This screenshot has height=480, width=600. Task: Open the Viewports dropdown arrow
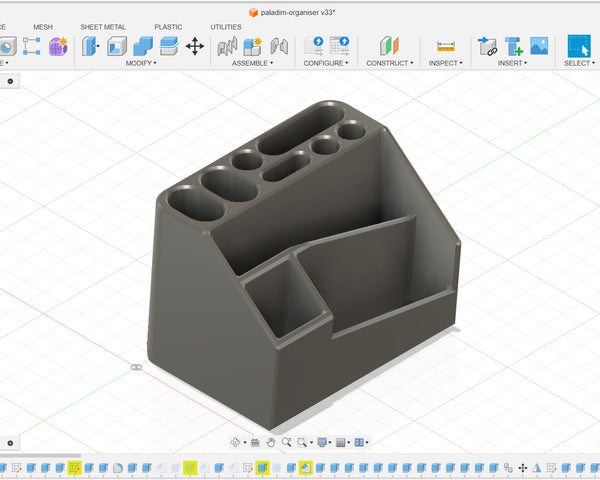367,443
